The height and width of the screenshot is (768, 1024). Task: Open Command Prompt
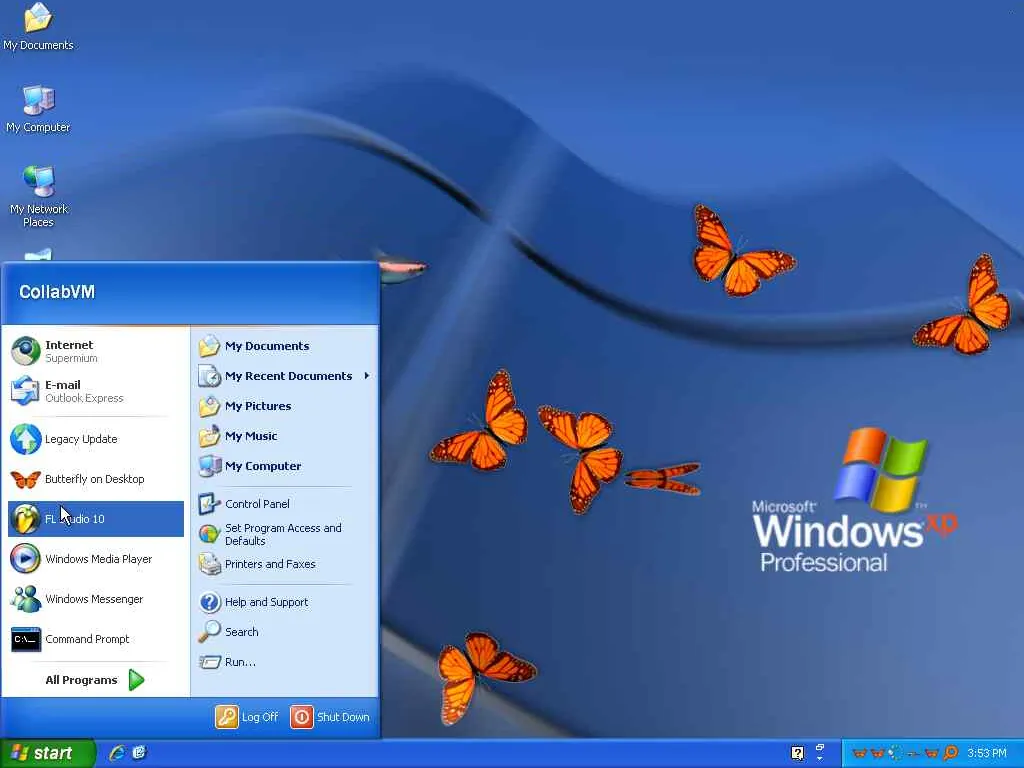click(x=95, y=638)
